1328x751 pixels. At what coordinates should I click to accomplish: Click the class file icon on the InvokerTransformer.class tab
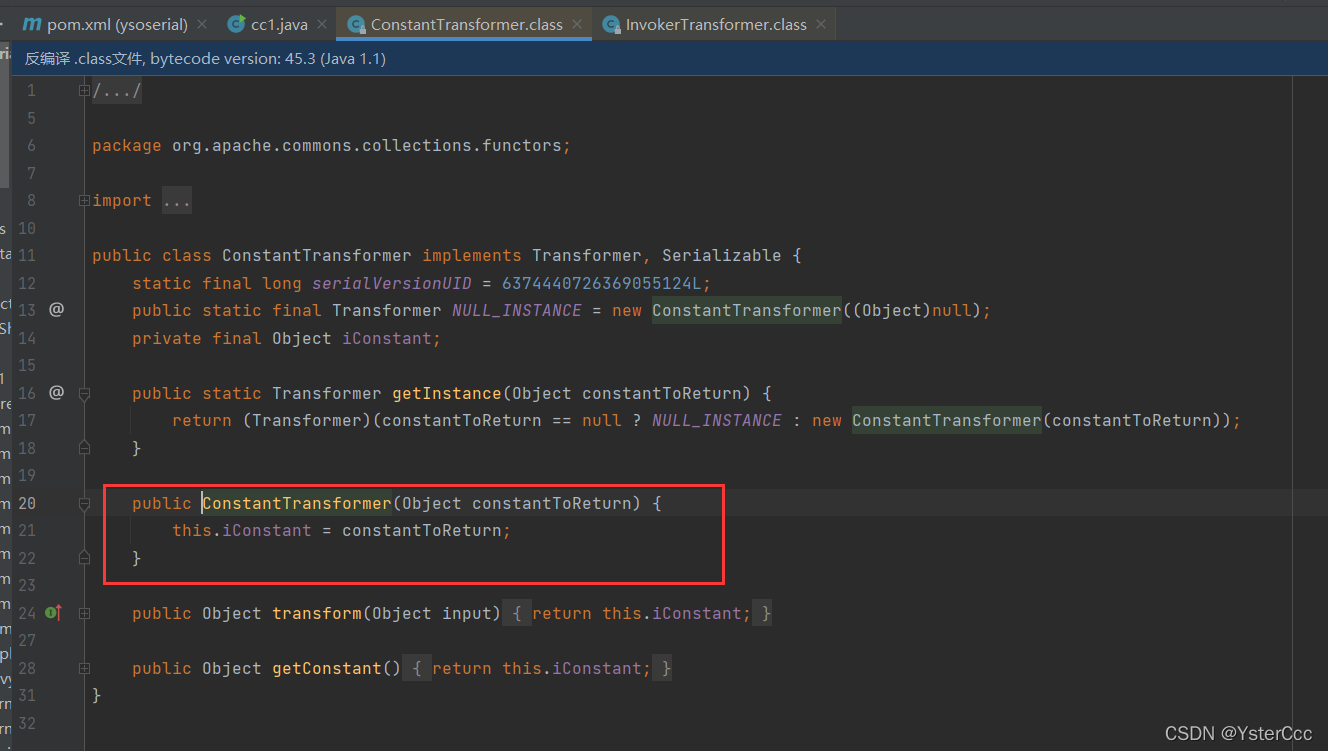point(611,24)
